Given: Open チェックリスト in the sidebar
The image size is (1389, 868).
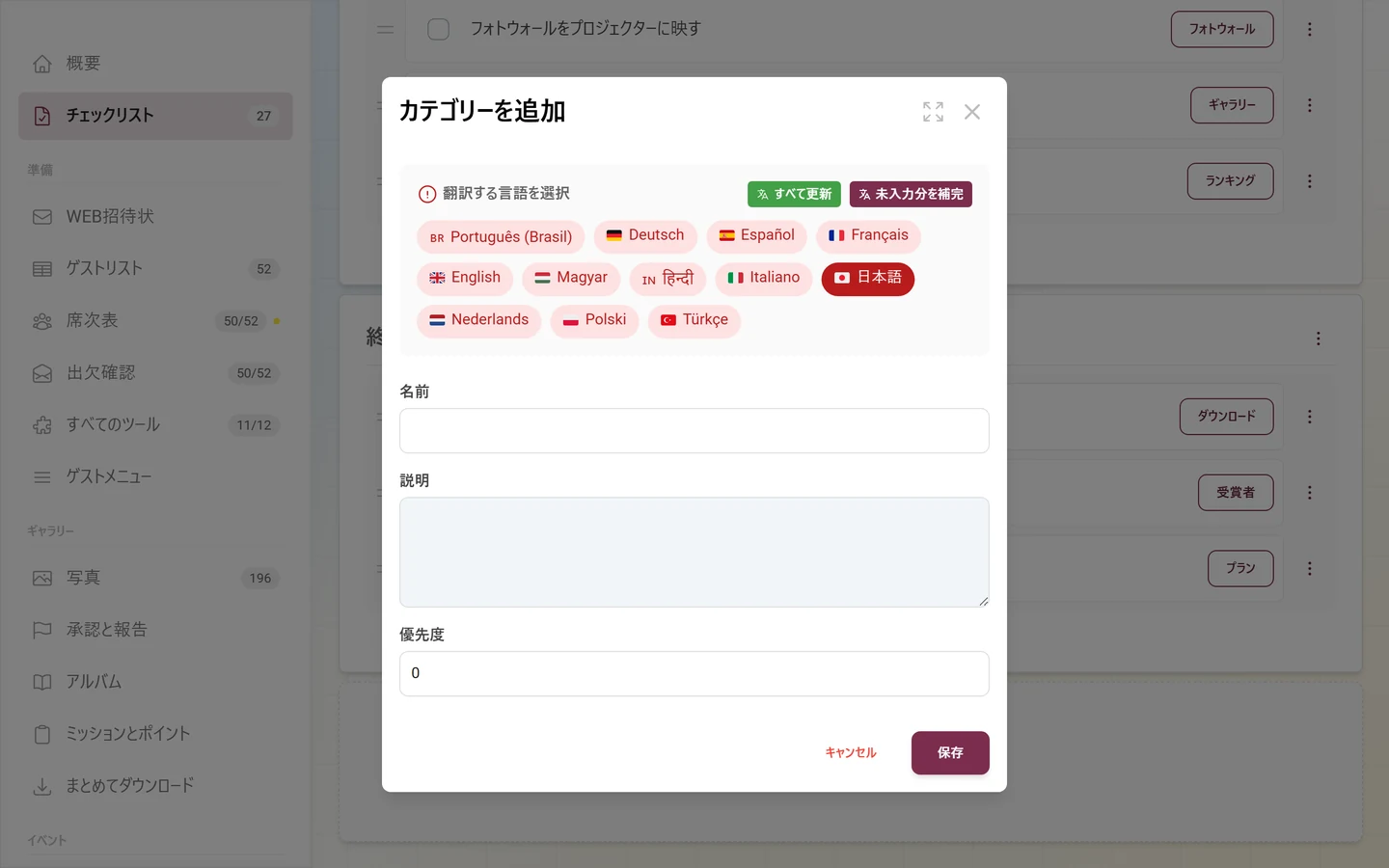Looking at the screenshot, I should tap(155, 116).
